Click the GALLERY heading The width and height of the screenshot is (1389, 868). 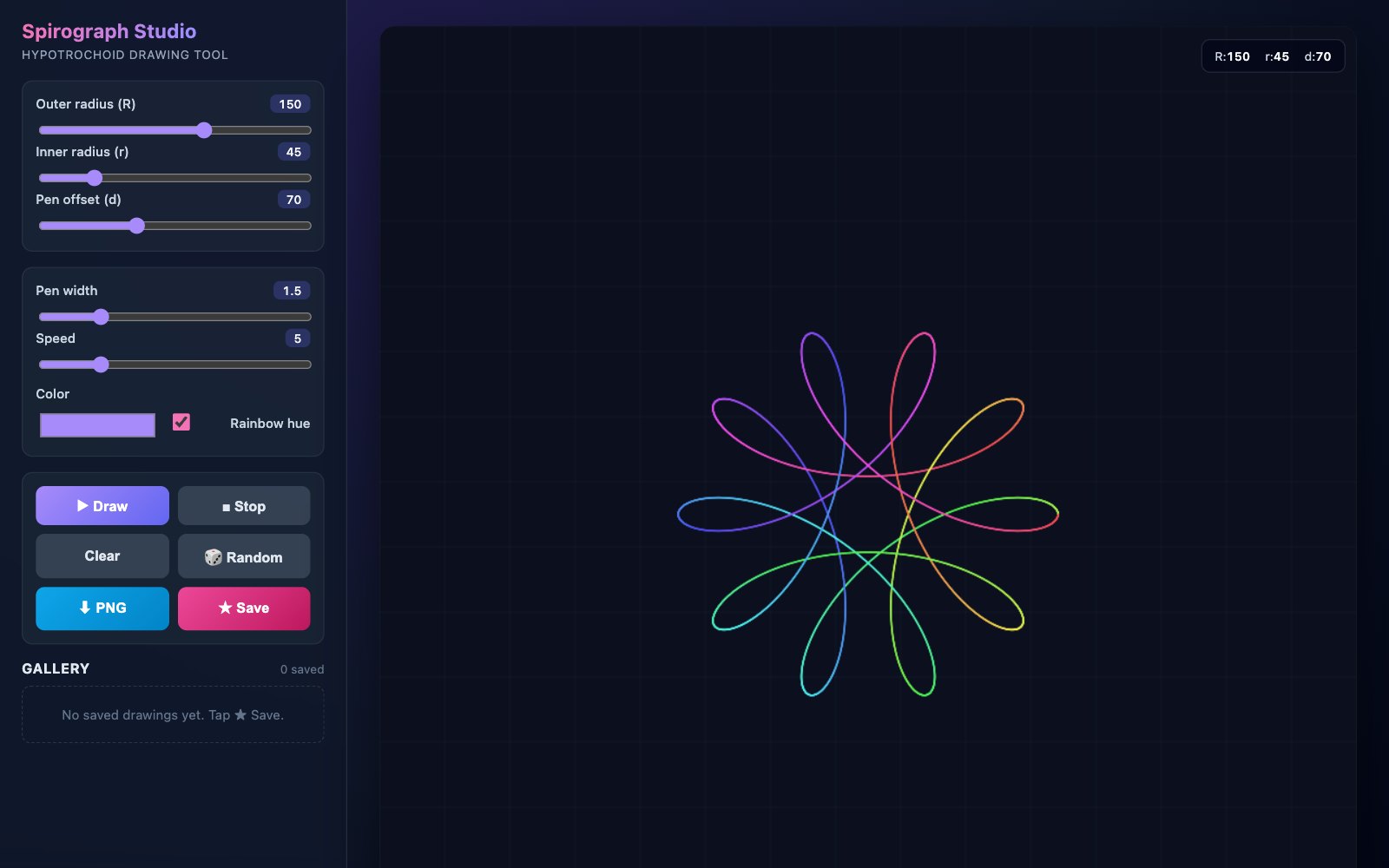56,668
